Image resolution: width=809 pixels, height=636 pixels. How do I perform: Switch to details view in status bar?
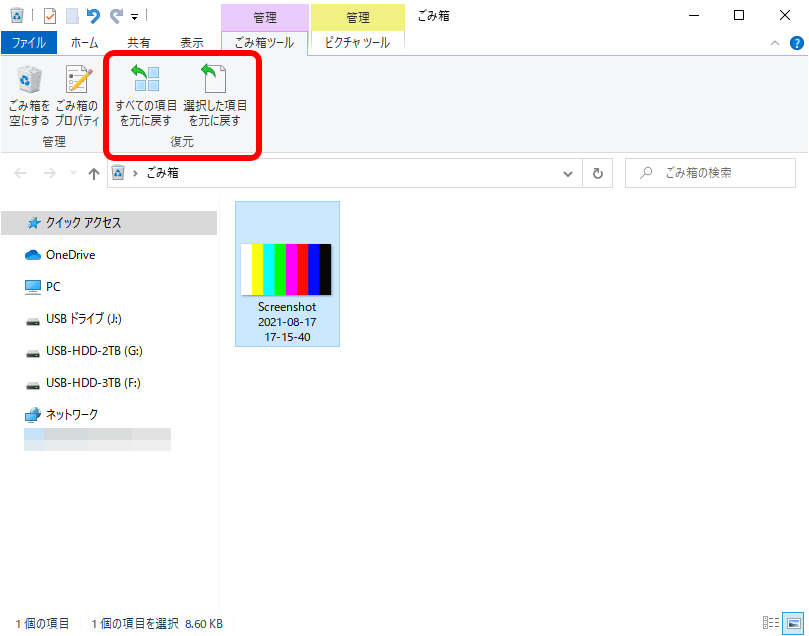(x=771, y=623)
